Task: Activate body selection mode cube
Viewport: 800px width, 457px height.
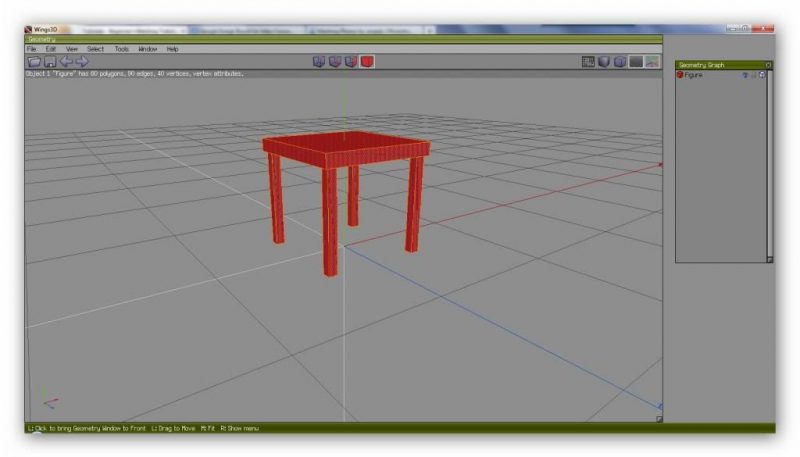Action: coord(367,61)
